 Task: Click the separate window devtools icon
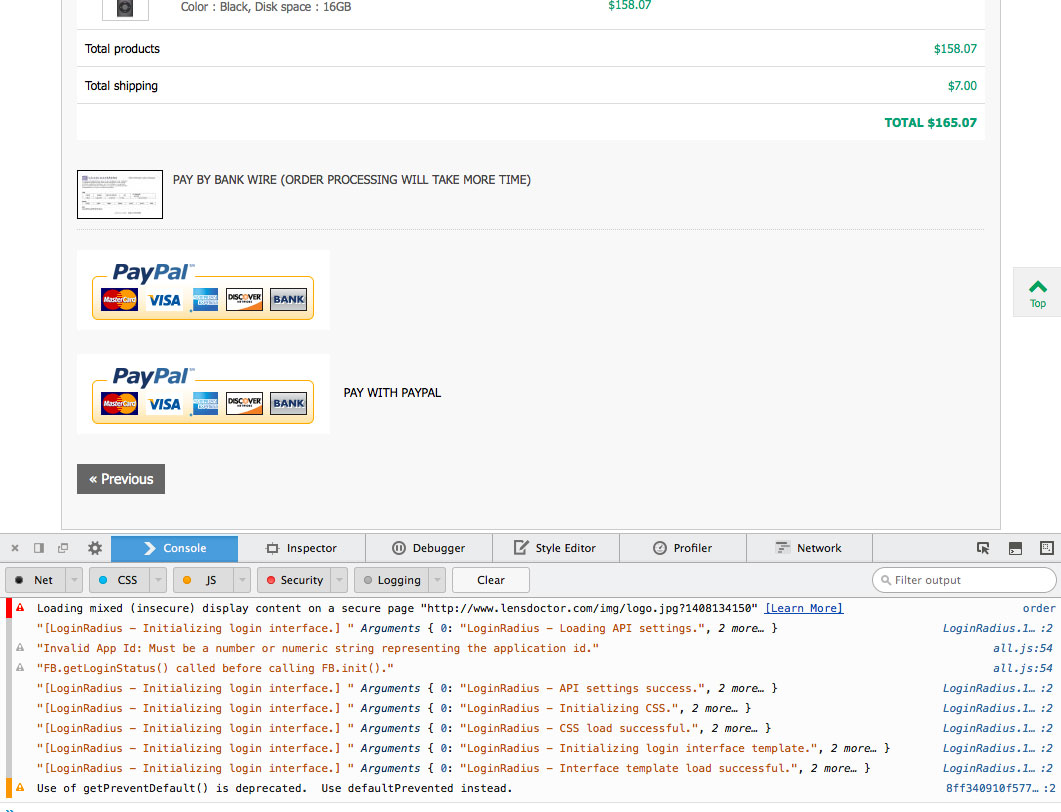(63, 548)
